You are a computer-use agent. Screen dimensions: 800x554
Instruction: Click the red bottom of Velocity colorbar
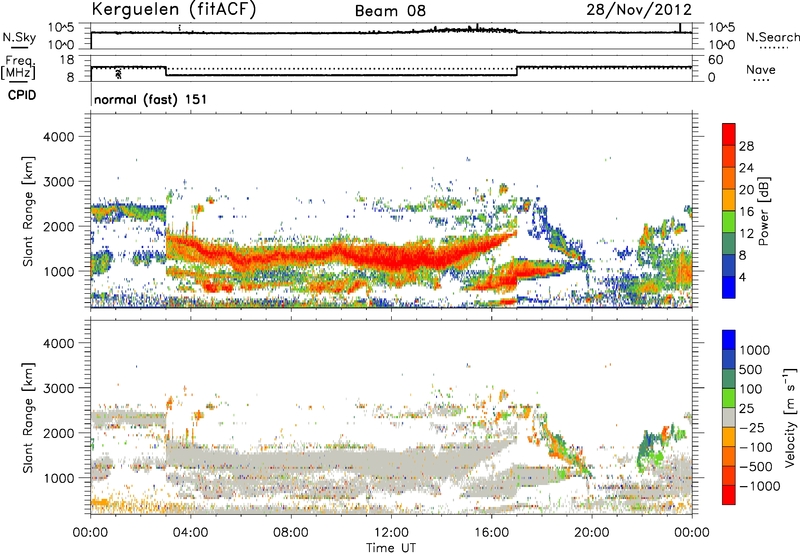(x=729, y=495)
